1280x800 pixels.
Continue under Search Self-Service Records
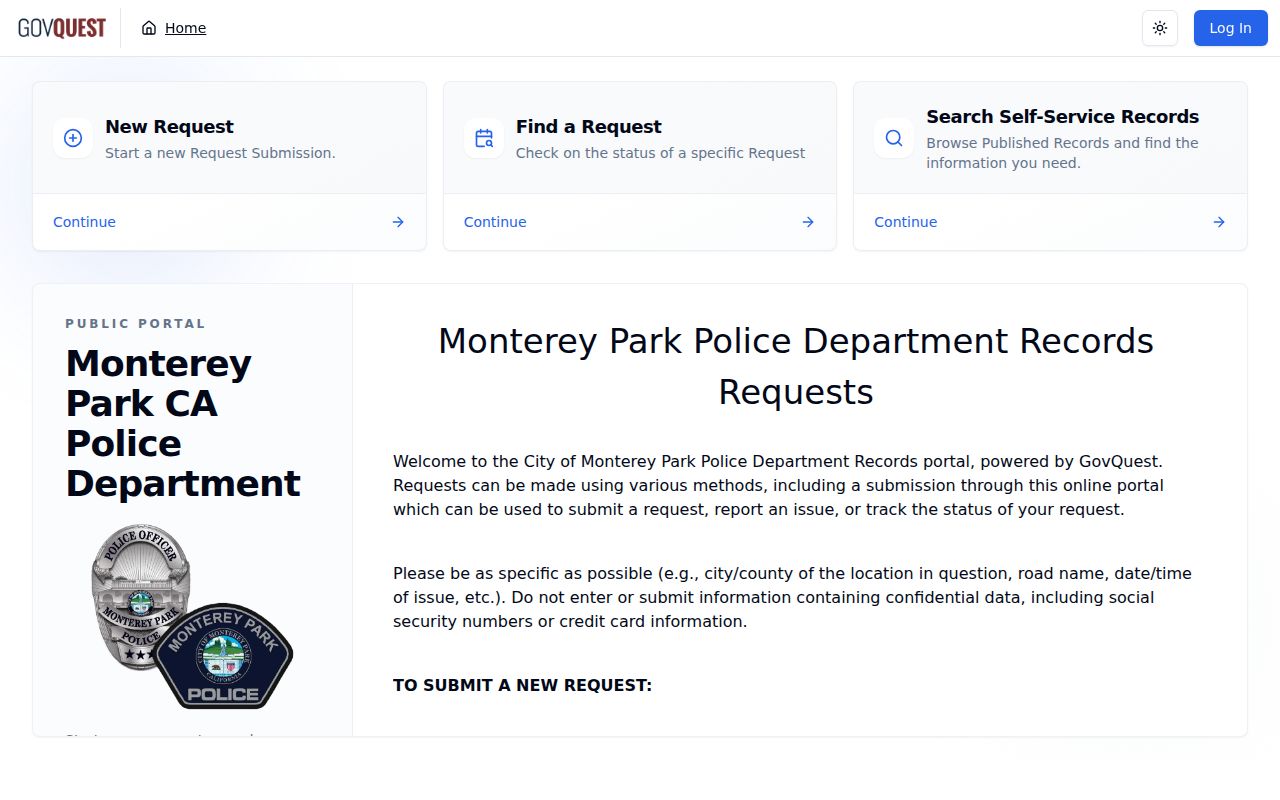[906, 222]
